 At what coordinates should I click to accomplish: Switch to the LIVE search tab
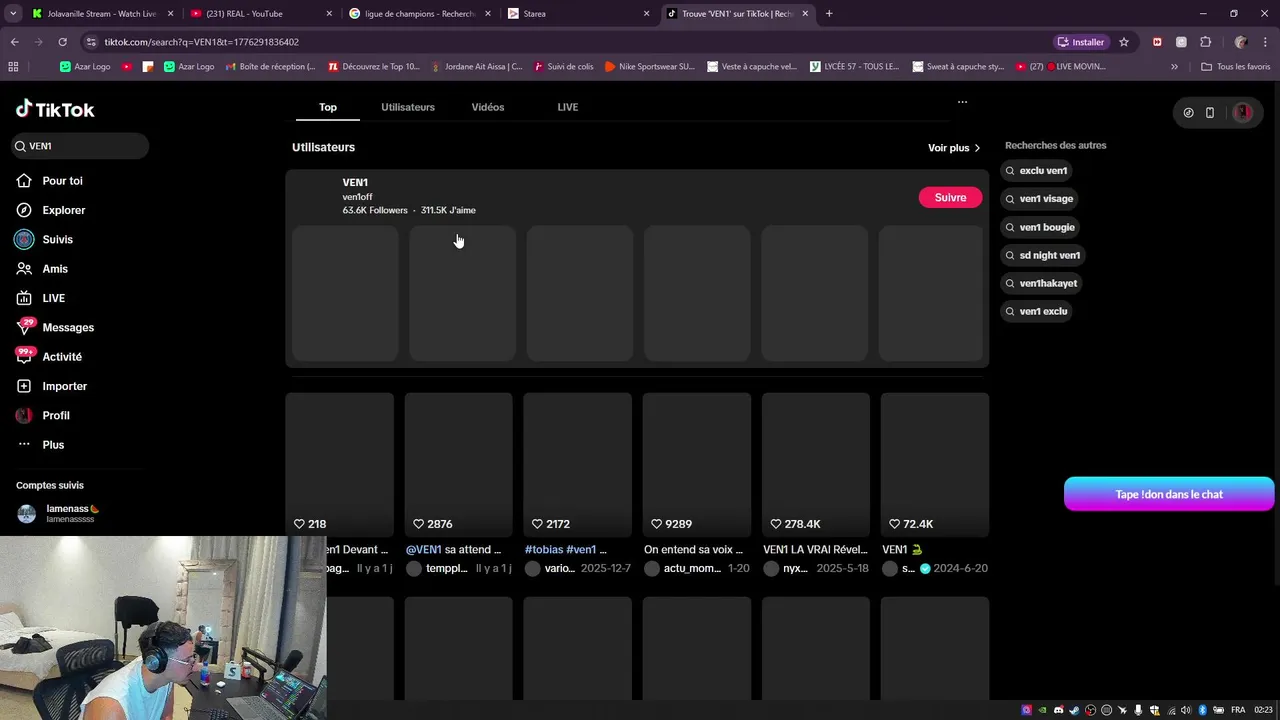568,107
